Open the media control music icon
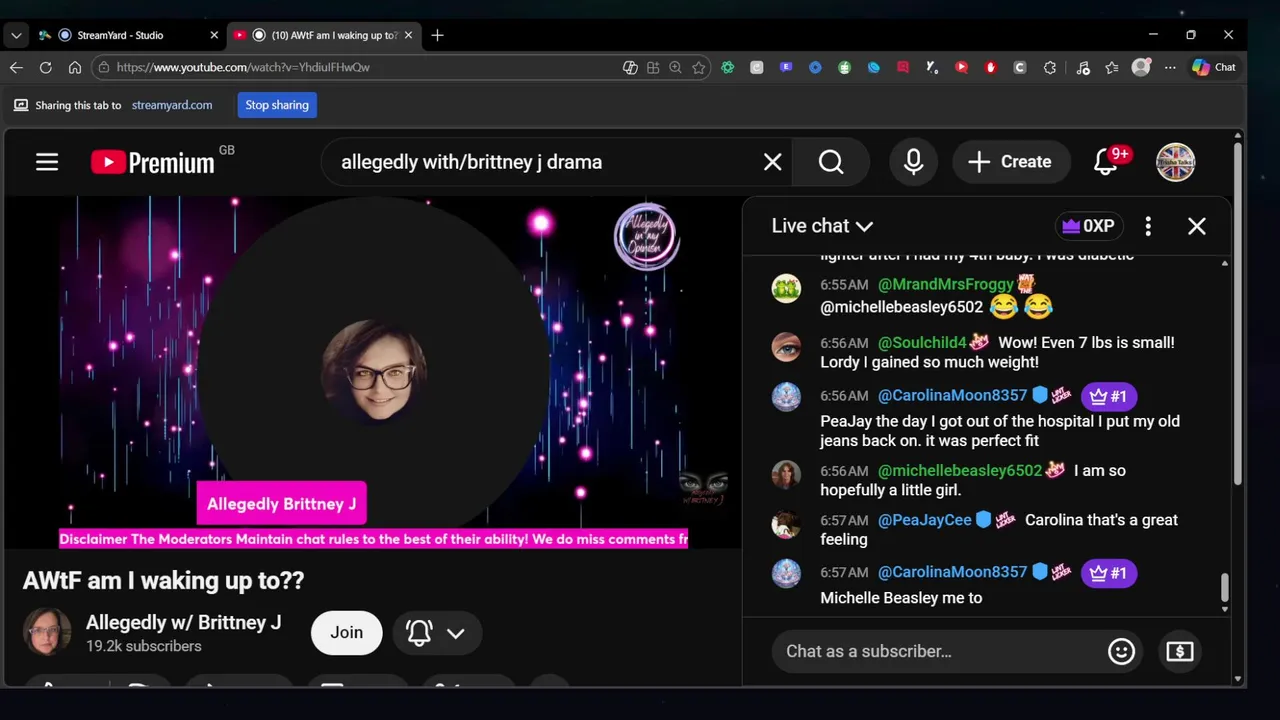 (1083, 67)
